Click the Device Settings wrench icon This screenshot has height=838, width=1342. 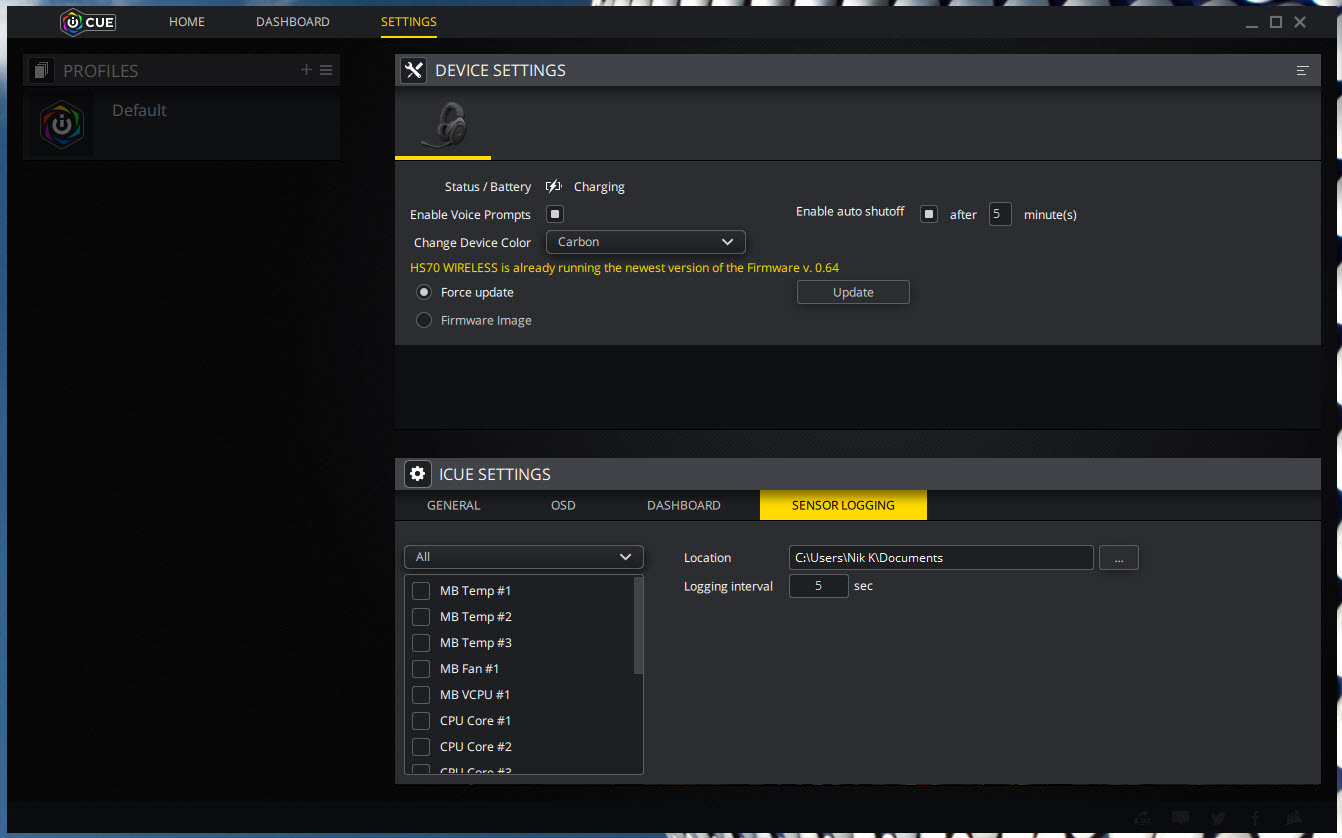(x=413, y=70)
